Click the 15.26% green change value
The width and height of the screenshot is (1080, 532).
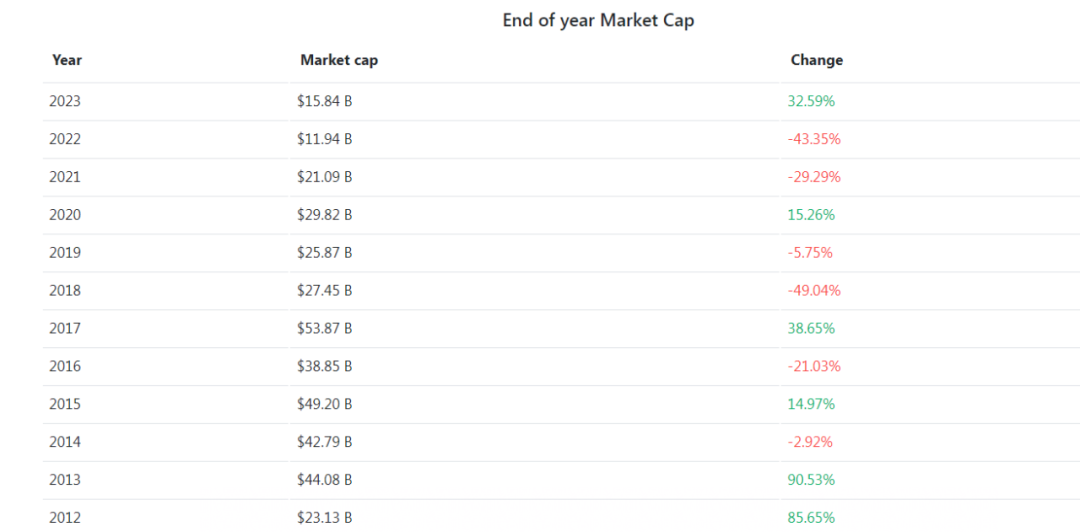coord(811,215)
